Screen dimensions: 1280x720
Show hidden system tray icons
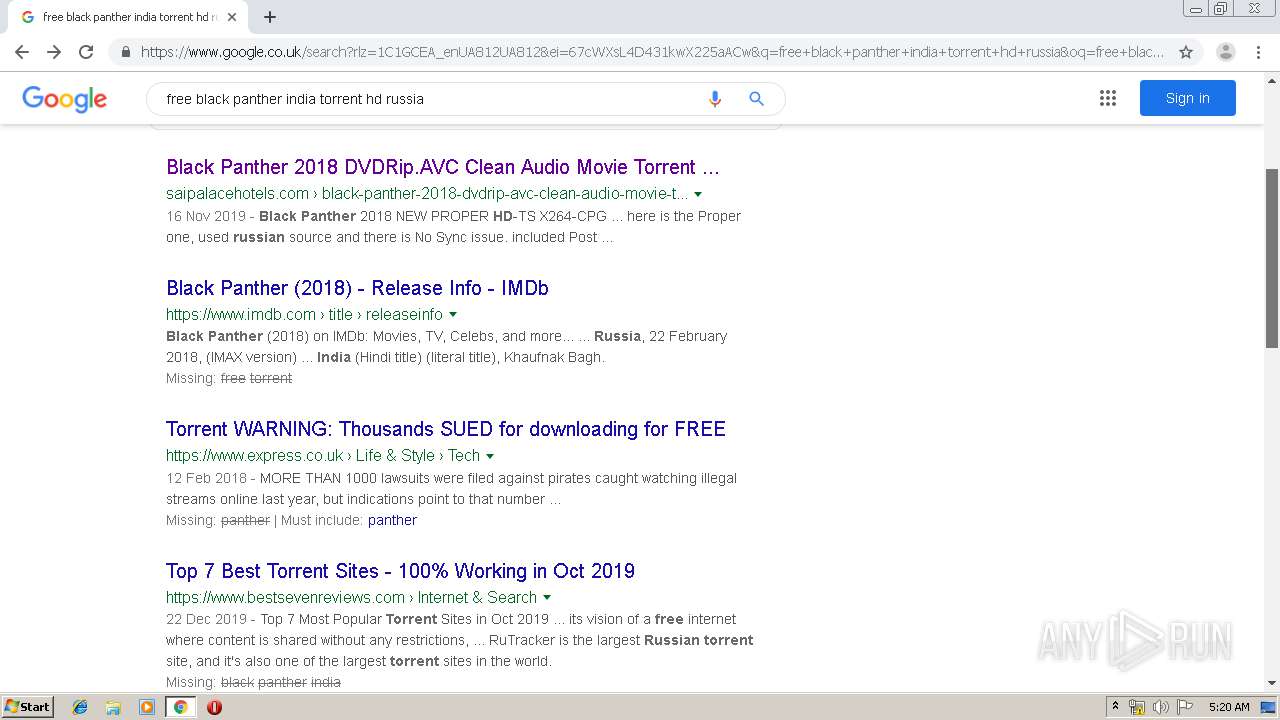[x=1115, y=706]
